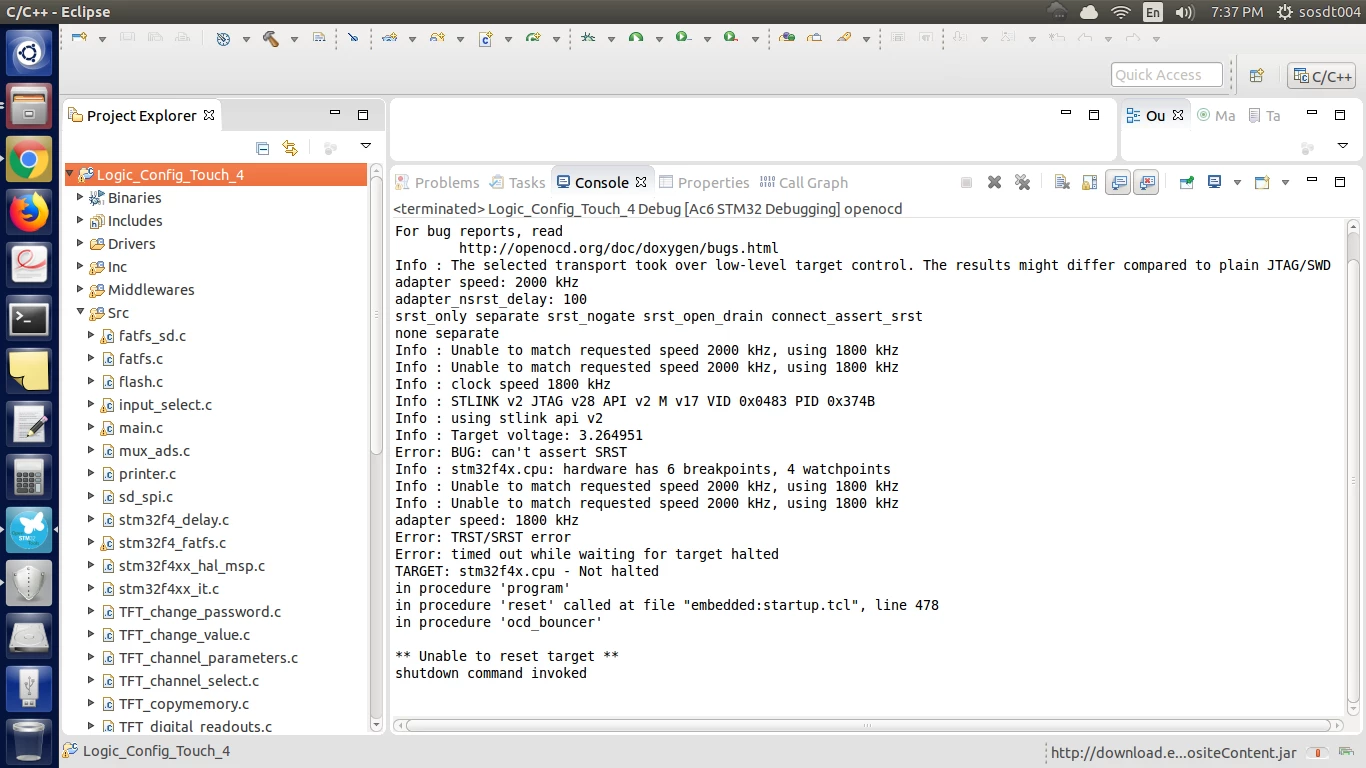
Task: Click the Open Perspective icon
Action: tap(1257, 75)
